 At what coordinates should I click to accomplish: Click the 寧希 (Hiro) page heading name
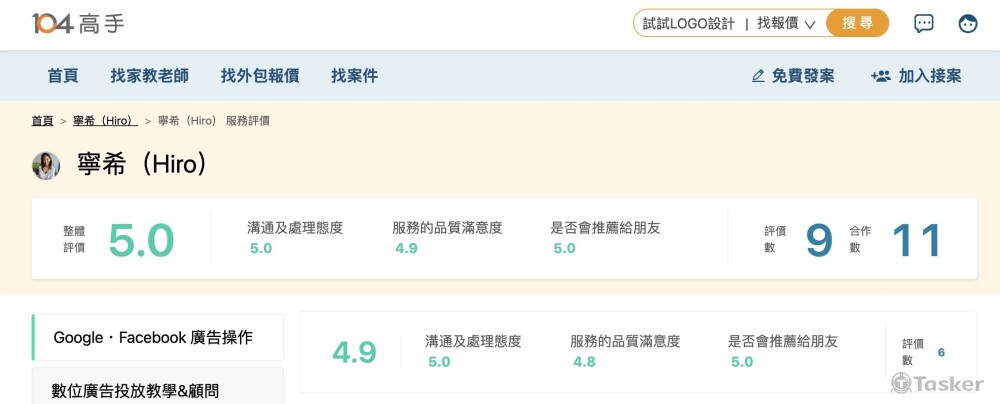pos(143,165)
